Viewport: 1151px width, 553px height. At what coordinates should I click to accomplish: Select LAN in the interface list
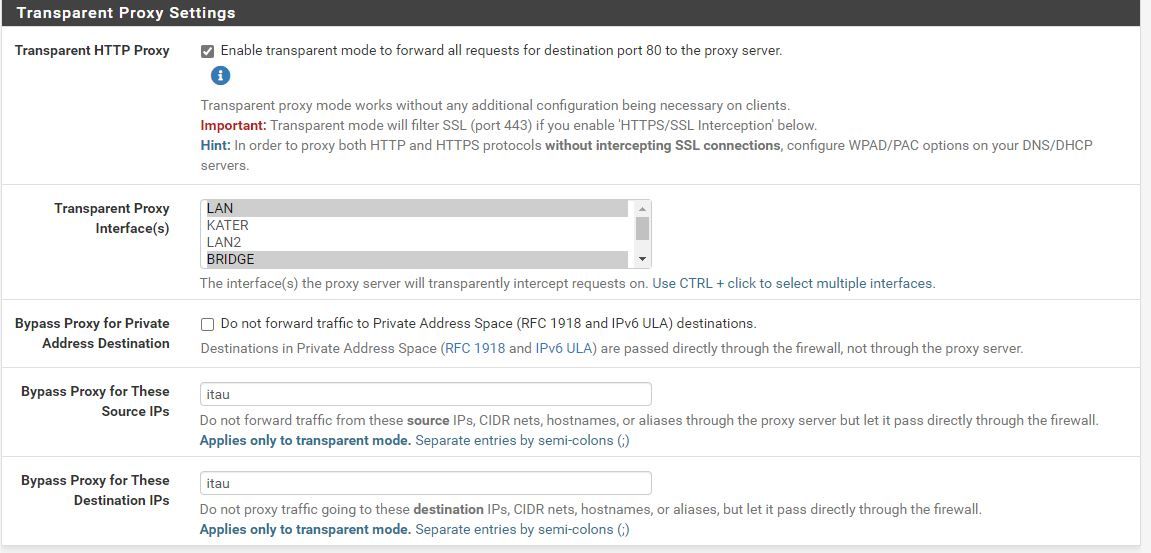pyautogui.click(x=416, y=208)
